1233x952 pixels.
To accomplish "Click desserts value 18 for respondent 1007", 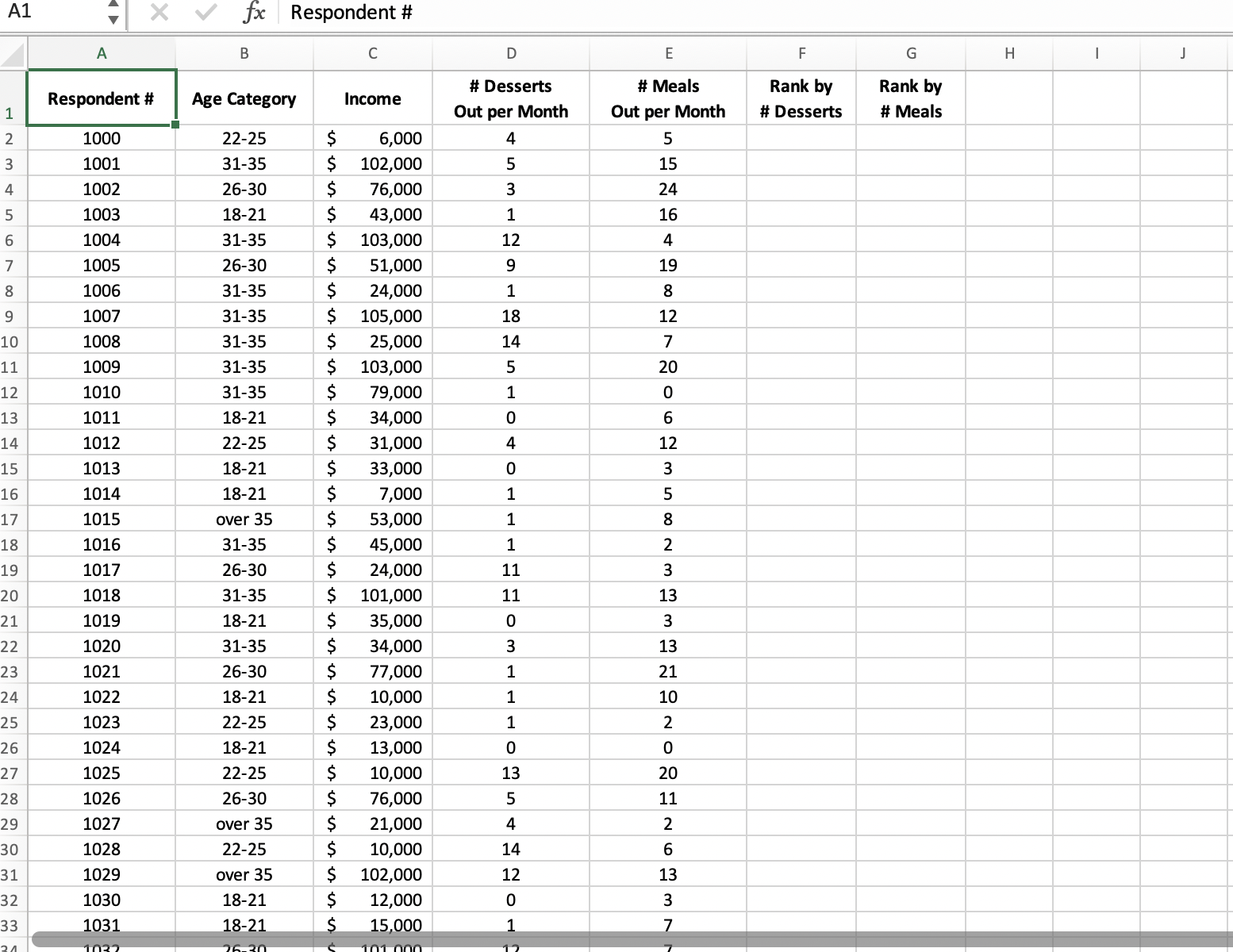I will tap(511, 317).
